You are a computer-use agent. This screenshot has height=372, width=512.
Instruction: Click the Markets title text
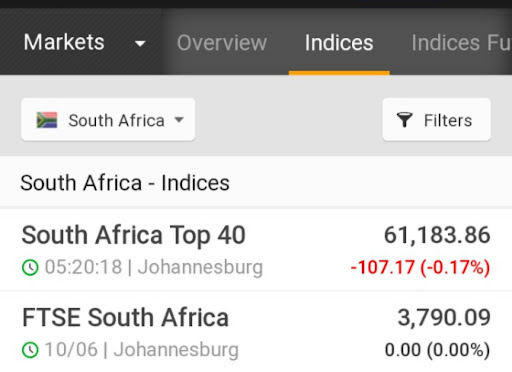[x=64, y=42]
